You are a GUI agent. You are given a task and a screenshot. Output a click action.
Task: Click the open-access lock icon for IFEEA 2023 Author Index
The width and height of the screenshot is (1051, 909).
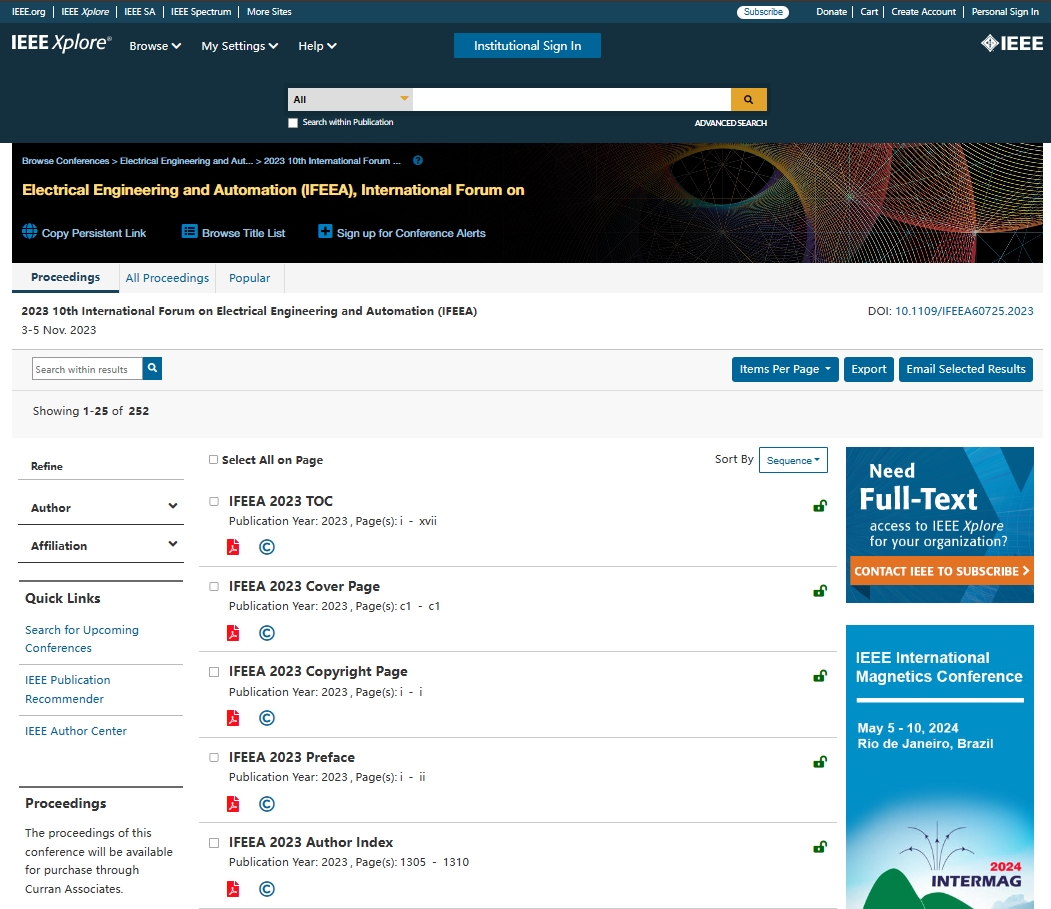coord(820,847)
